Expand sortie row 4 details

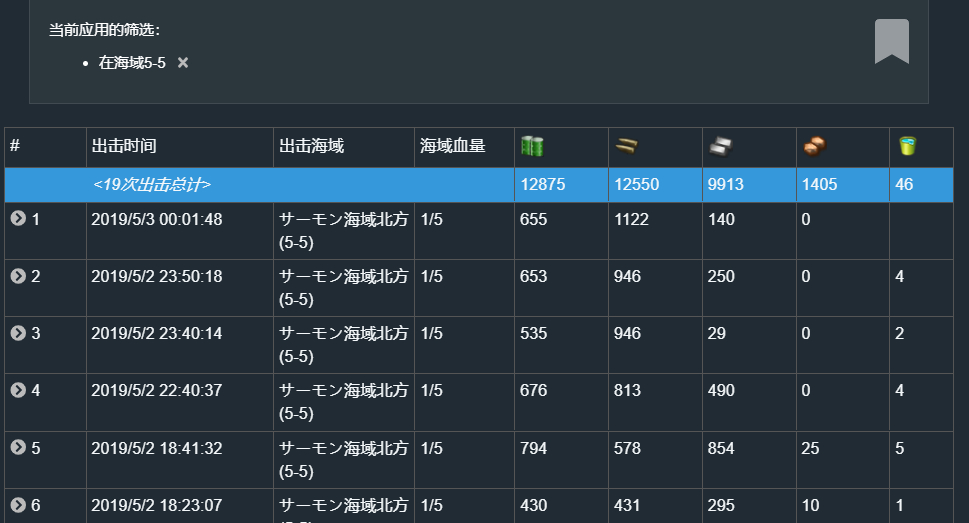(18, 390)
